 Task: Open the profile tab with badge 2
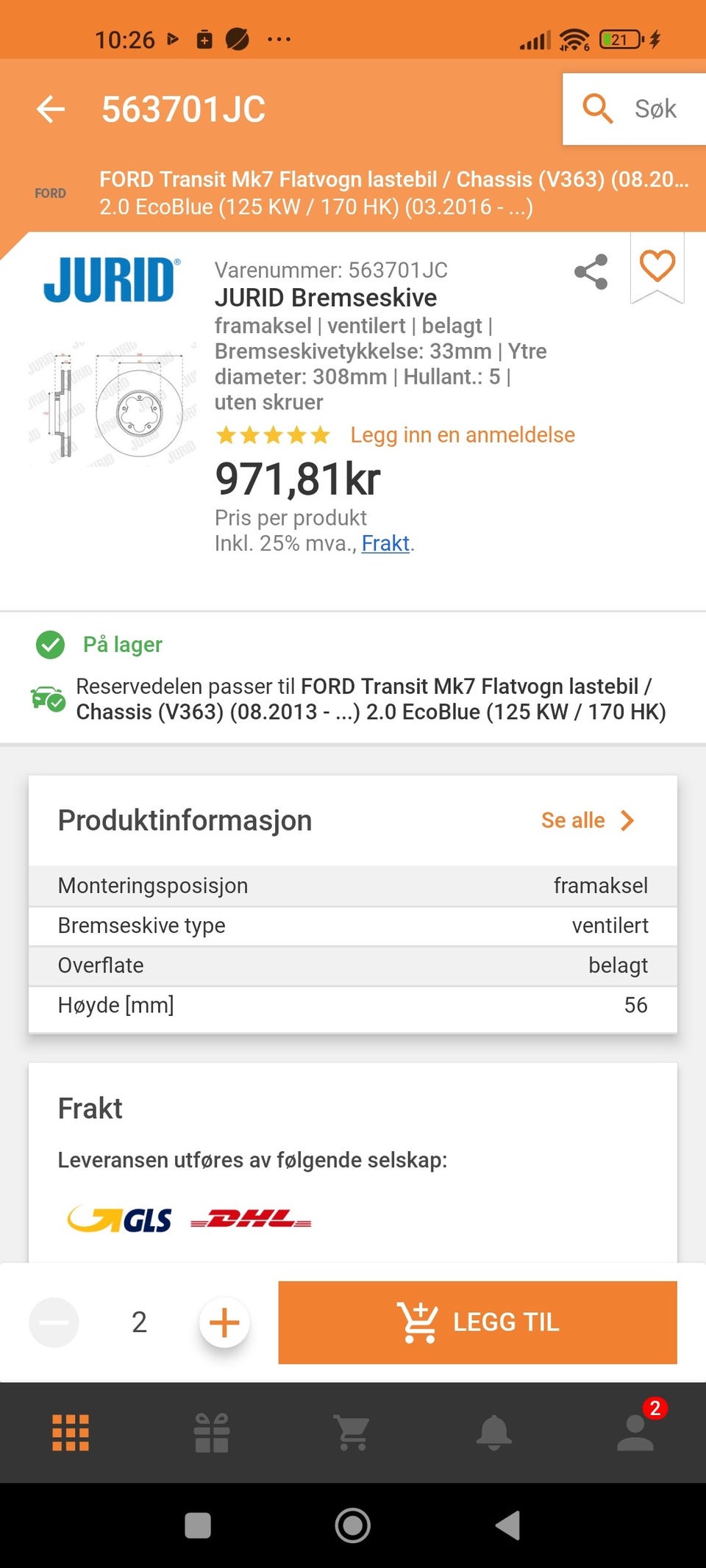pos(635,1433)
